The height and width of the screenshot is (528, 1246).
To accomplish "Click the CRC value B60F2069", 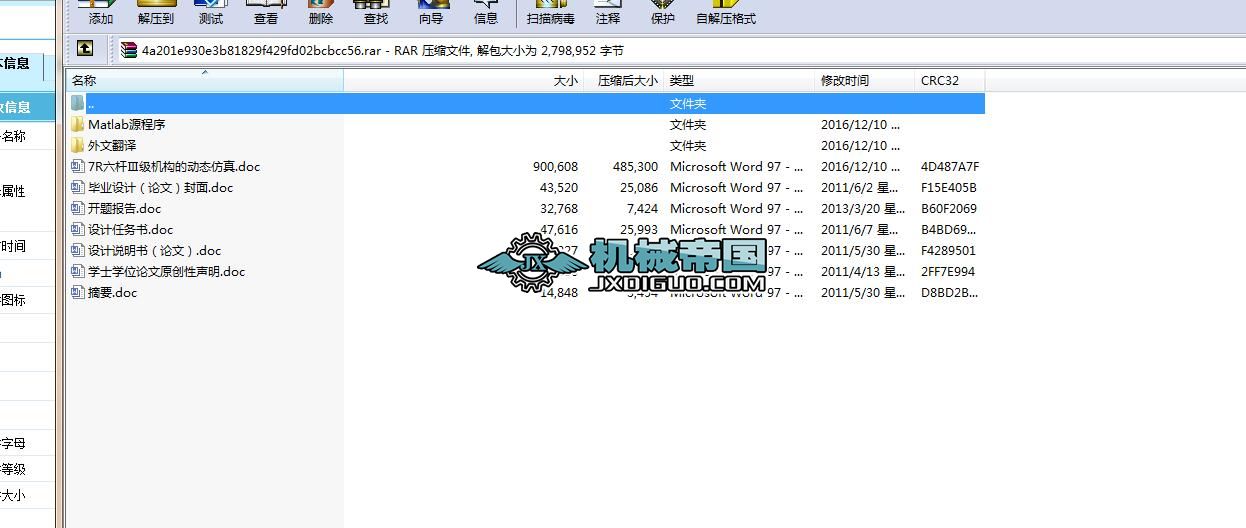I will pos(949,209).
